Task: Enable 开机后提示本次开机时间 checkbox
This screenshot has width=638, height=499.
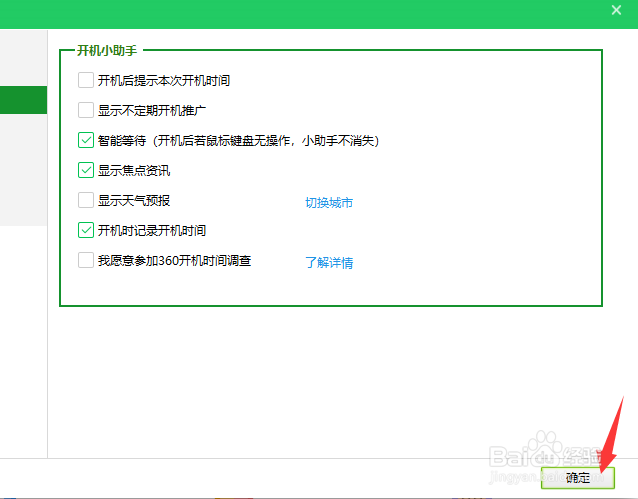Action: point(86,80)
